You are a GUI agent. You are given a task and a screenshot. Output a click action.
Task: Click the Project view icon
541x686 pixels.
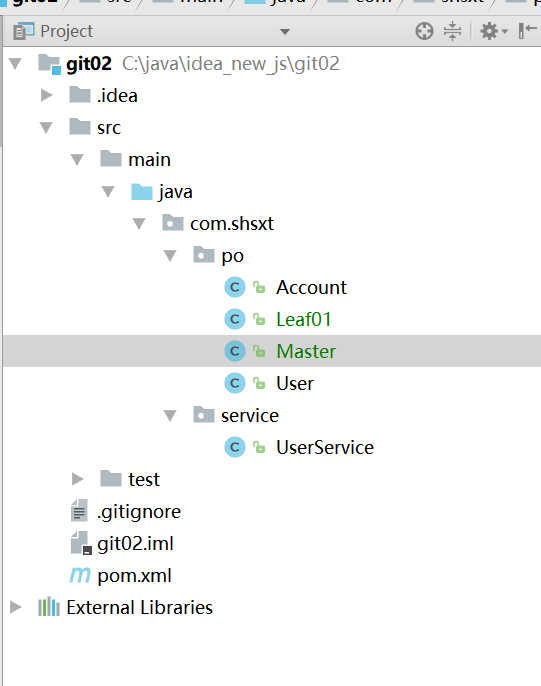[x=23, y=32]
